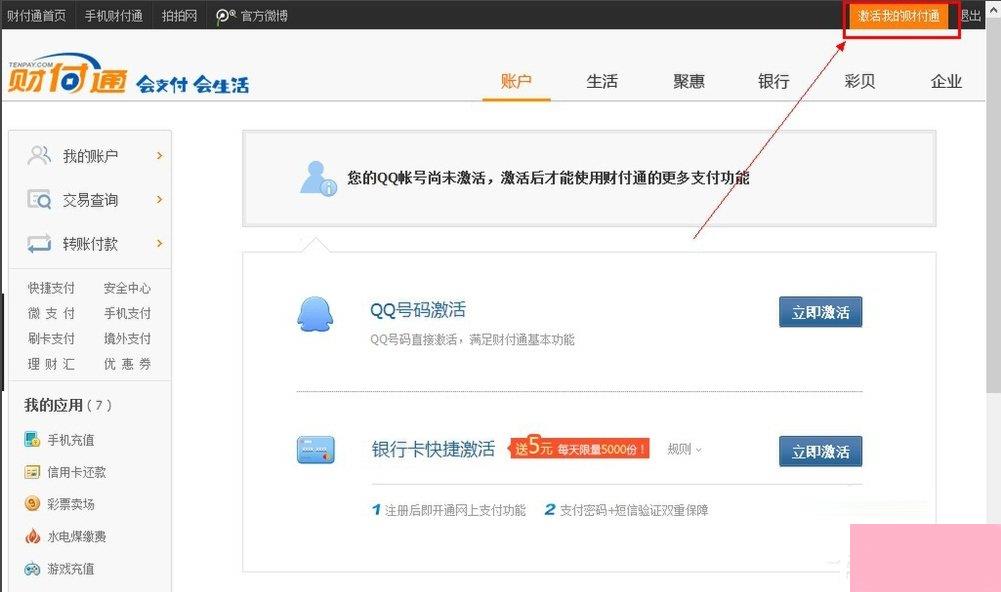Open the 手机充值 app link
The image size is (1001, 592).
(71, 440)
